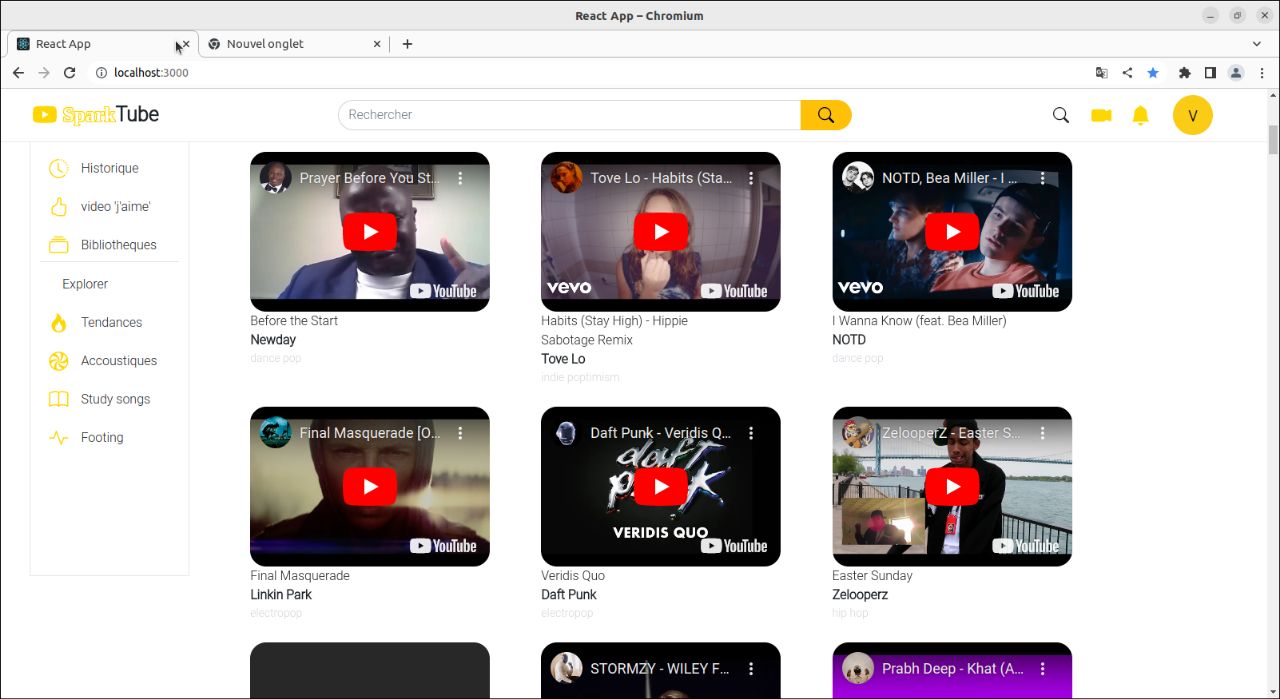Click the 'indie poptimism' genre label
The image size is (1280, 699).
coord(580,378)
